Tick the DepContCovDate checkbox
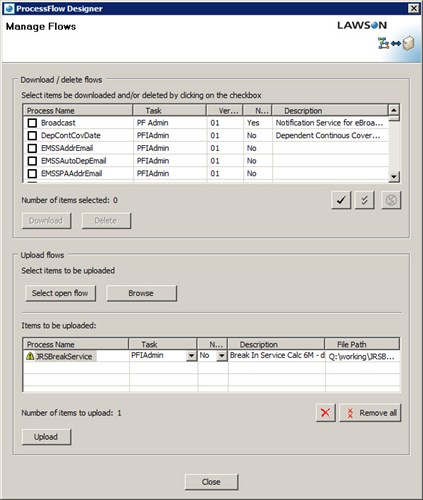 click(32, 136)
